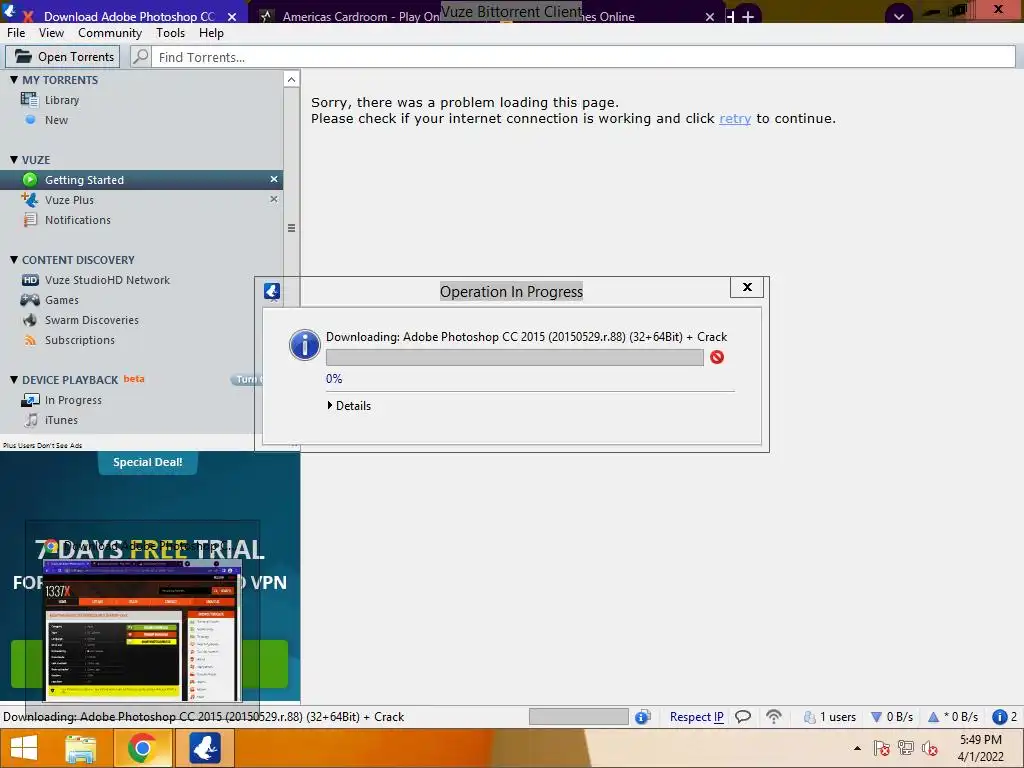This screenshot has height=768, width=1024.
Task: Click the Turn On device playback toggle
Action: [x=247, y=379]
